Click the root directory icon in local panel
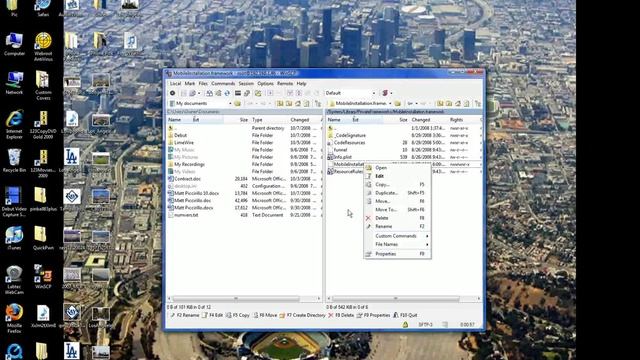This screenshot has width=640, height=360. [x=289, y=104]
